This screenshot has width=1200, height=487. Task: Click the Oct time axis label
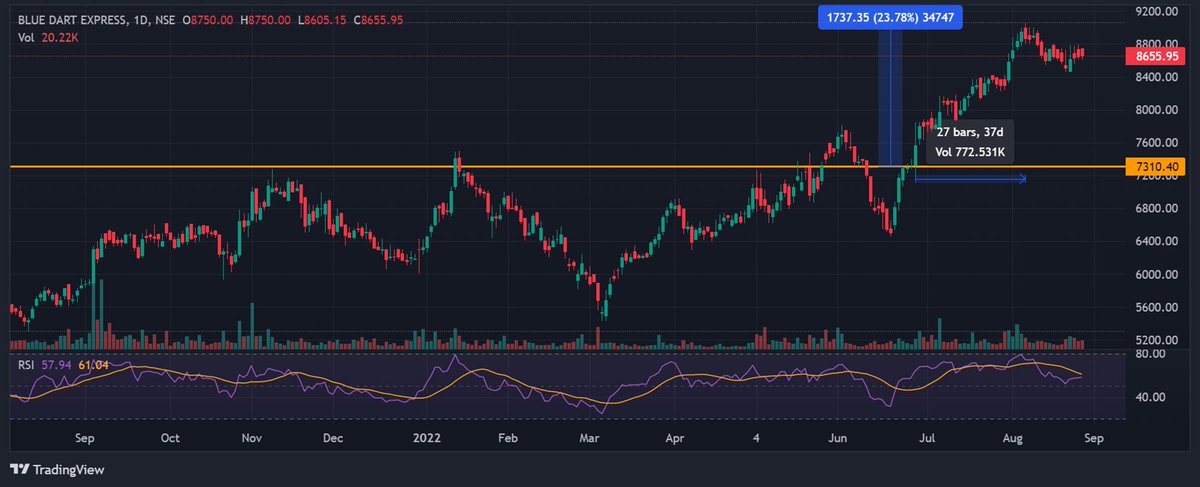coord(170,438)
